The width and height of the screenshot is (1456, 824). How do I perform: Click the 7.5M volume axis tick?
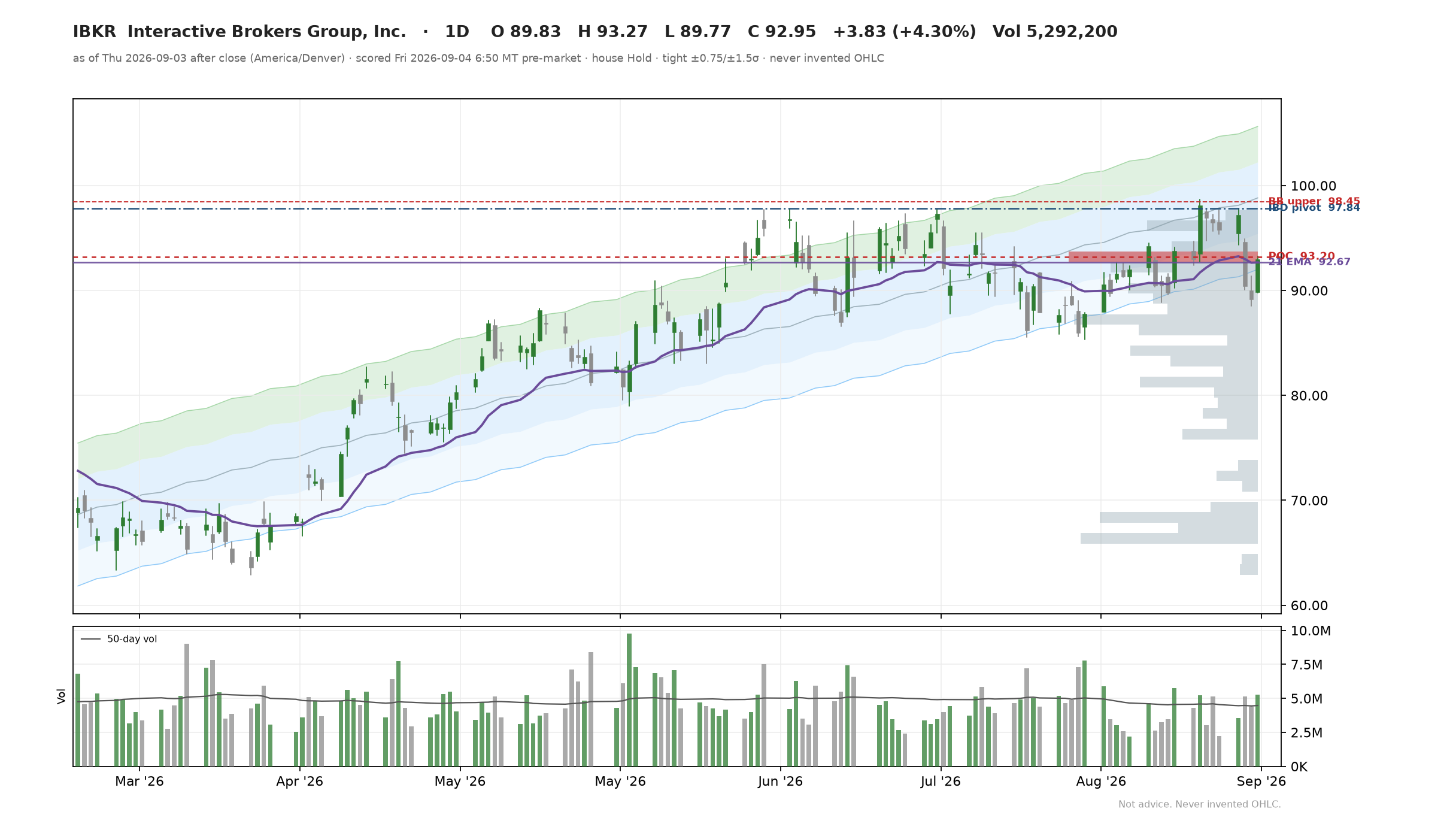(1306, 665)
